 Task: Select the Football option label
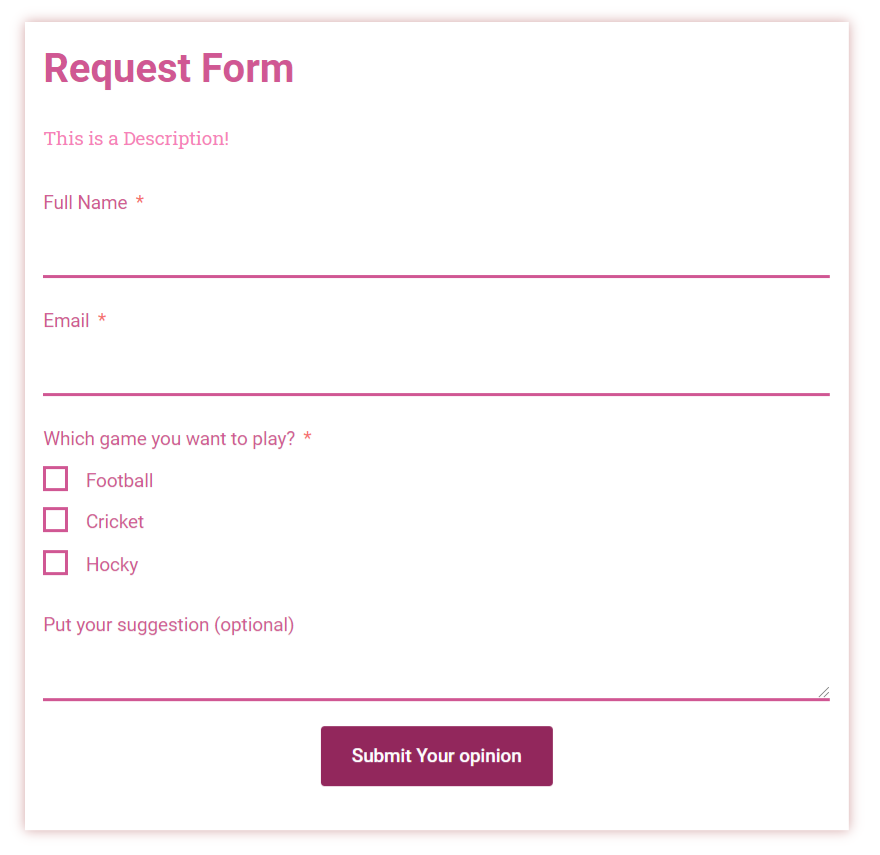[x=120, y=481]
